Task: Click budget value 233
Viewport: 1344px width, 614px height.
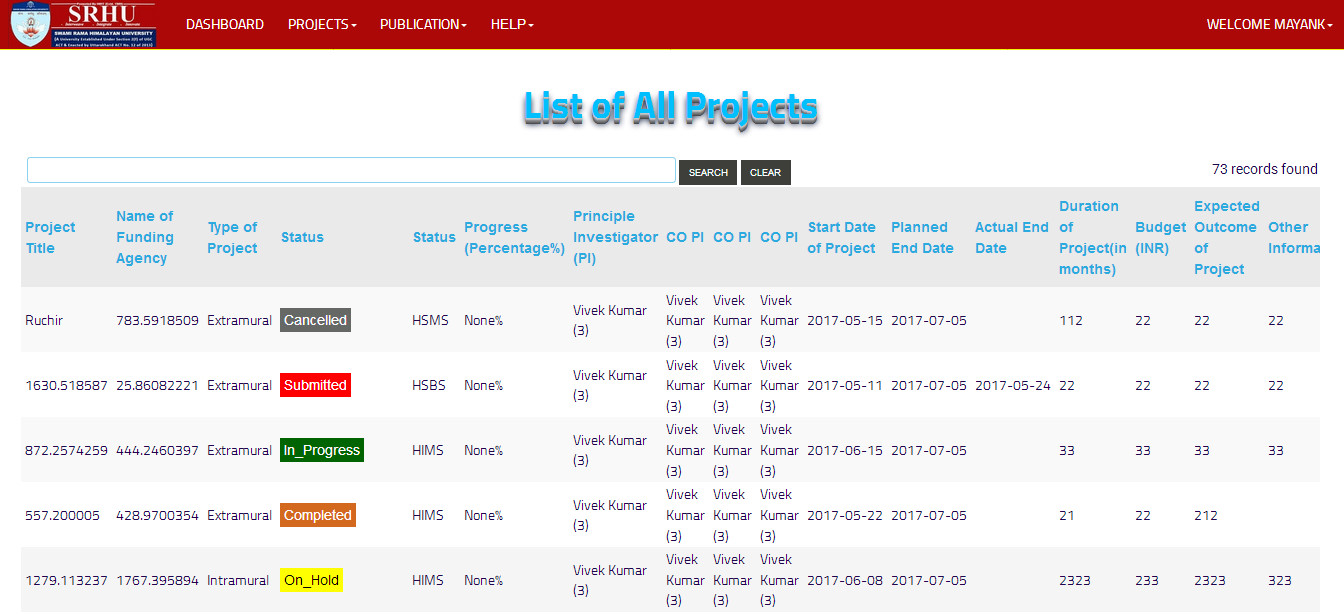Action: pyautogui.click(x=1147, y=580)
